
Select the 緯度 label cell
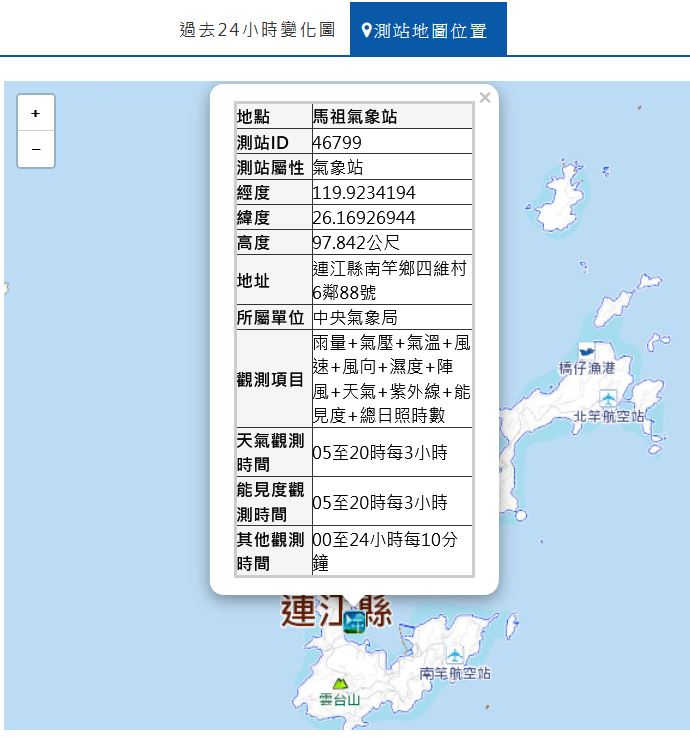274,217
